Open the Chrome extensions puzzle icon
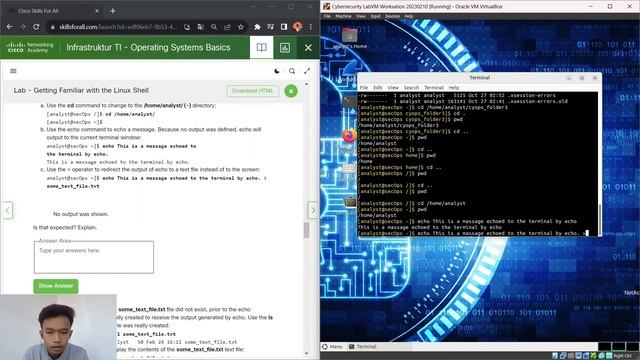 click(x=258, y=27)
